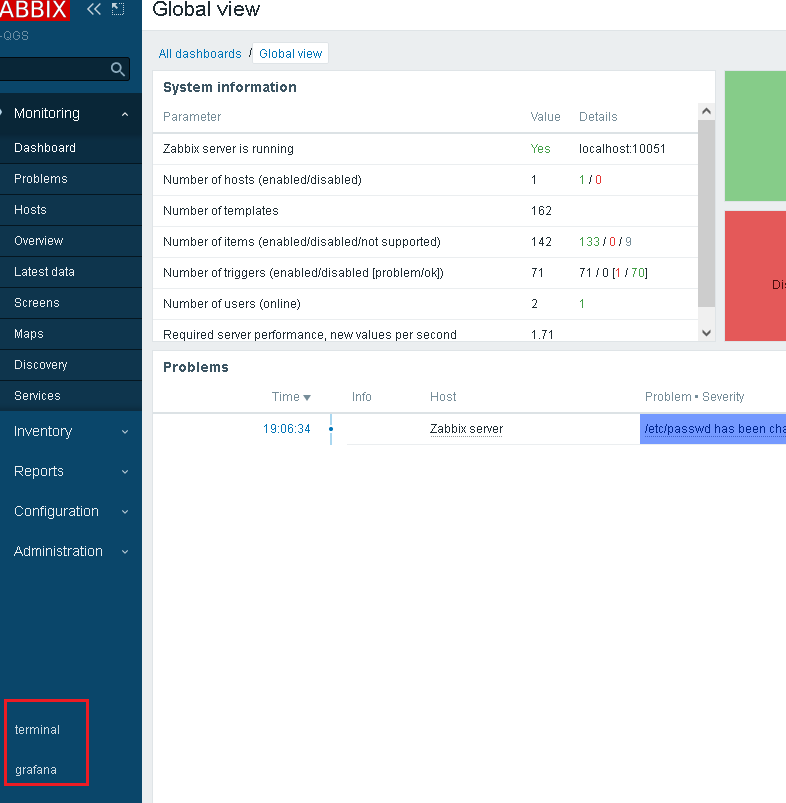Click 'Number of templates' row
Viewport: 786px width, 803px height.
click(x=426, y=211)
